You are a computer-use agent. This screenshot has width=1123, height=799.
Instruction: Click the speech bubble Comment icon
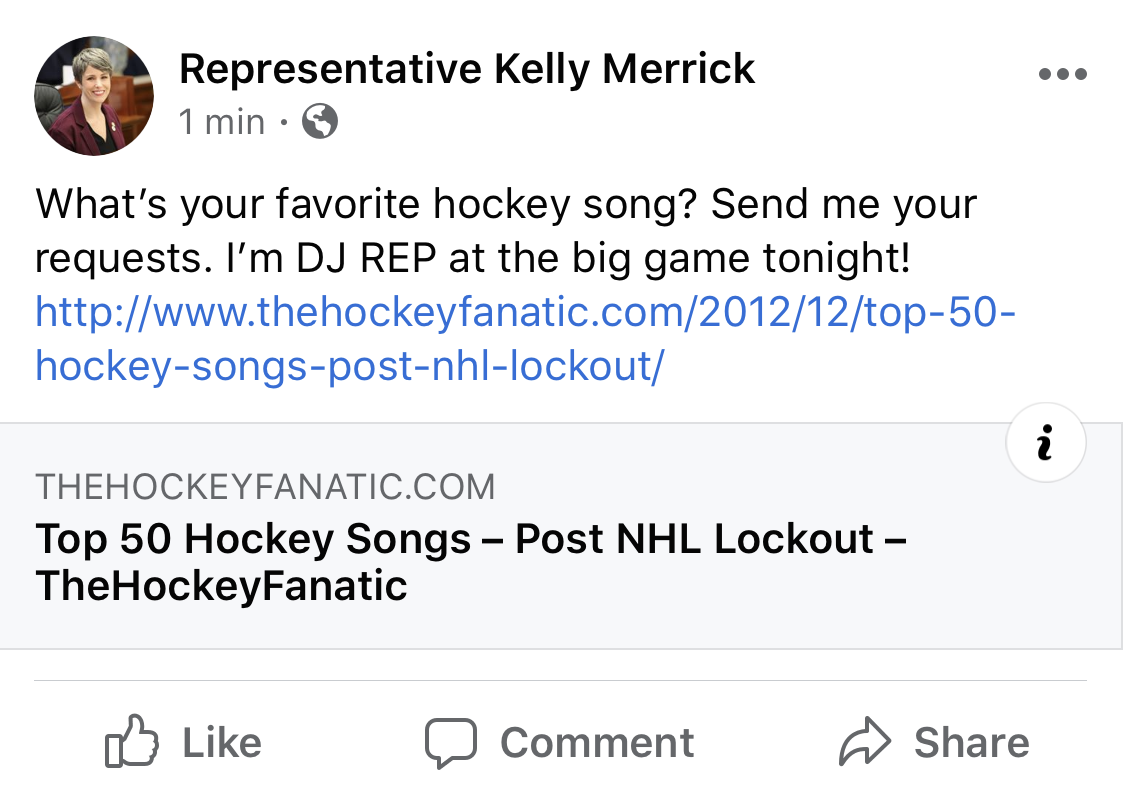tap(450, 742)
